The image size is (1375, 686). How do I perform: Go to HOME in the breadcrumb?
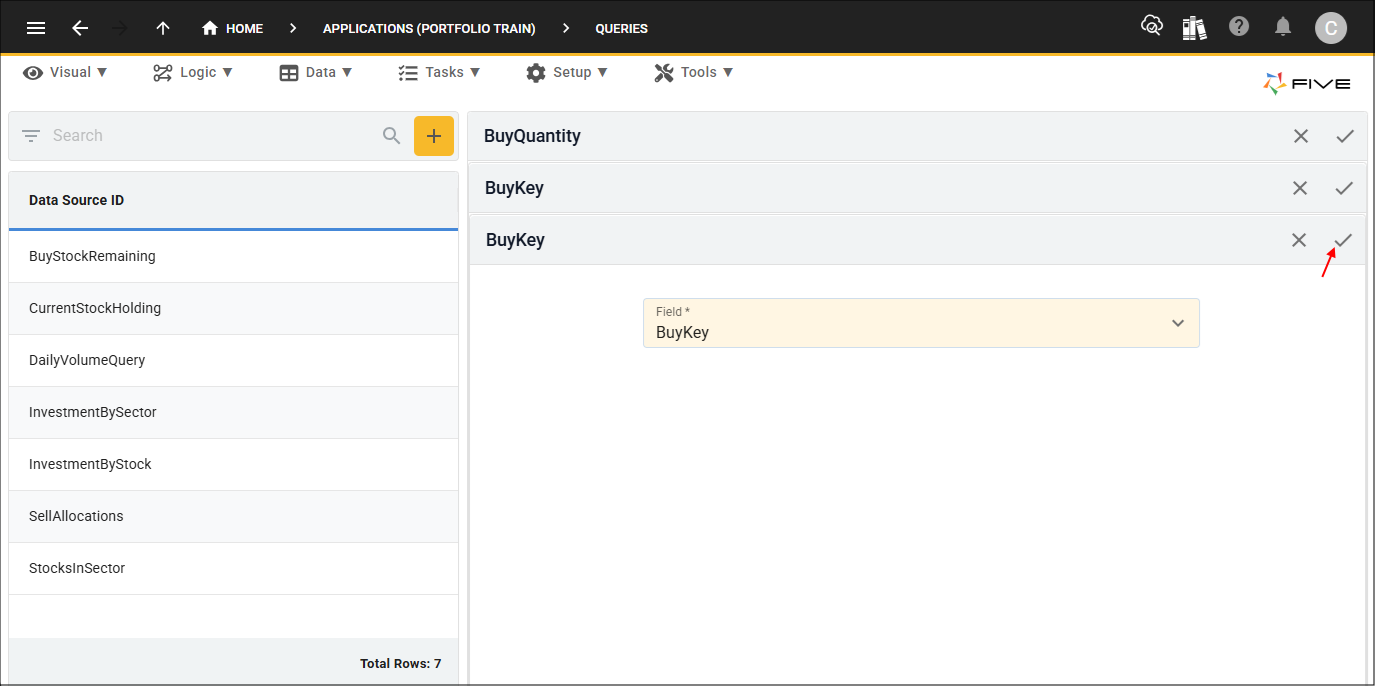[232, 28]
